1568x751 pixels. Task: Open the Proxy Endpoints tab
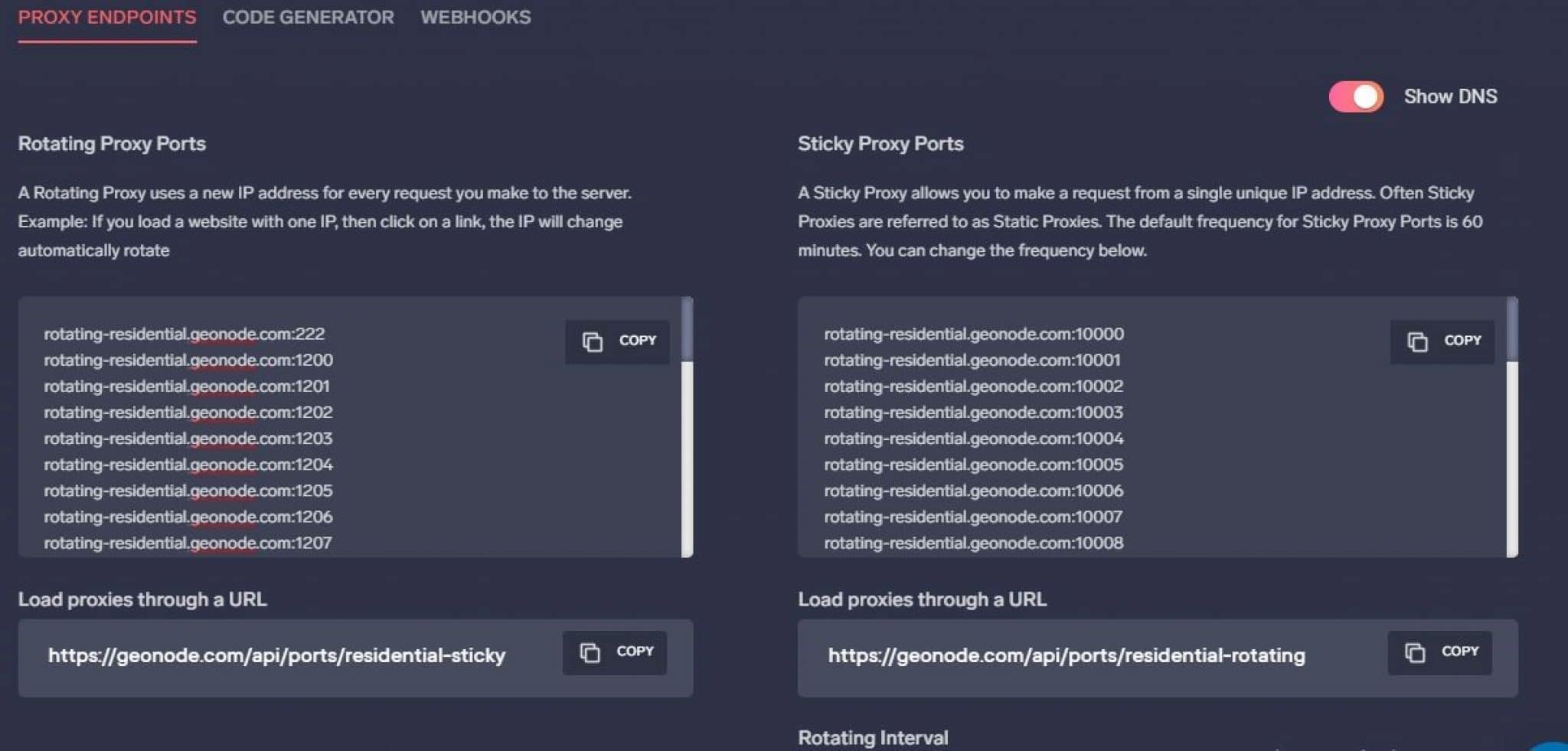pyautogui.click(x=107, y=17)
